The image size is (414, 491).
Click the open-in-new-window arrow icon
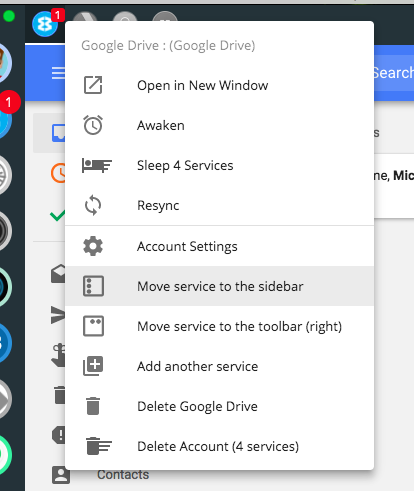pyautogui.click(x=93, y=85)
